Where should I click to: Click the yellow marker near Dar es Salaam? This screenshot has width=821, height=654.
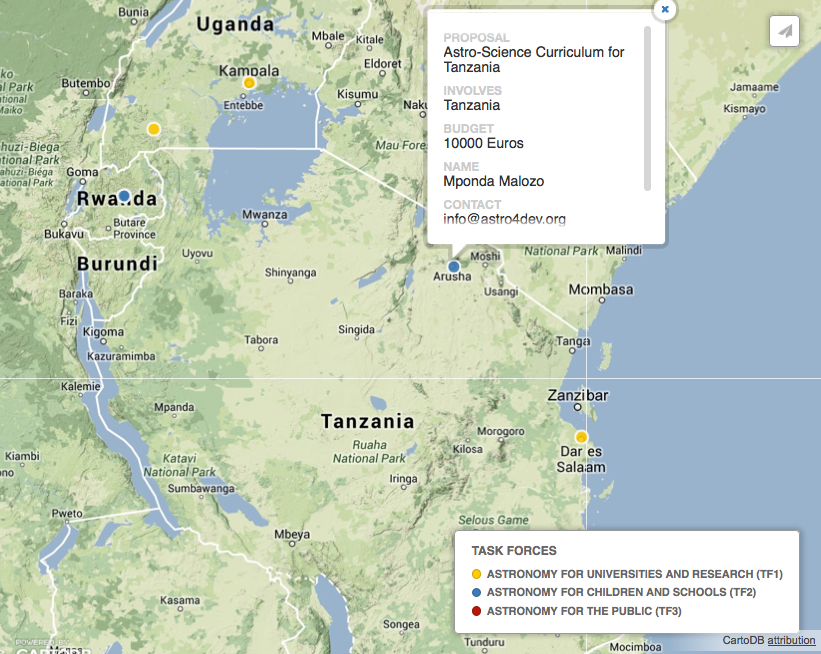point(582,436)
